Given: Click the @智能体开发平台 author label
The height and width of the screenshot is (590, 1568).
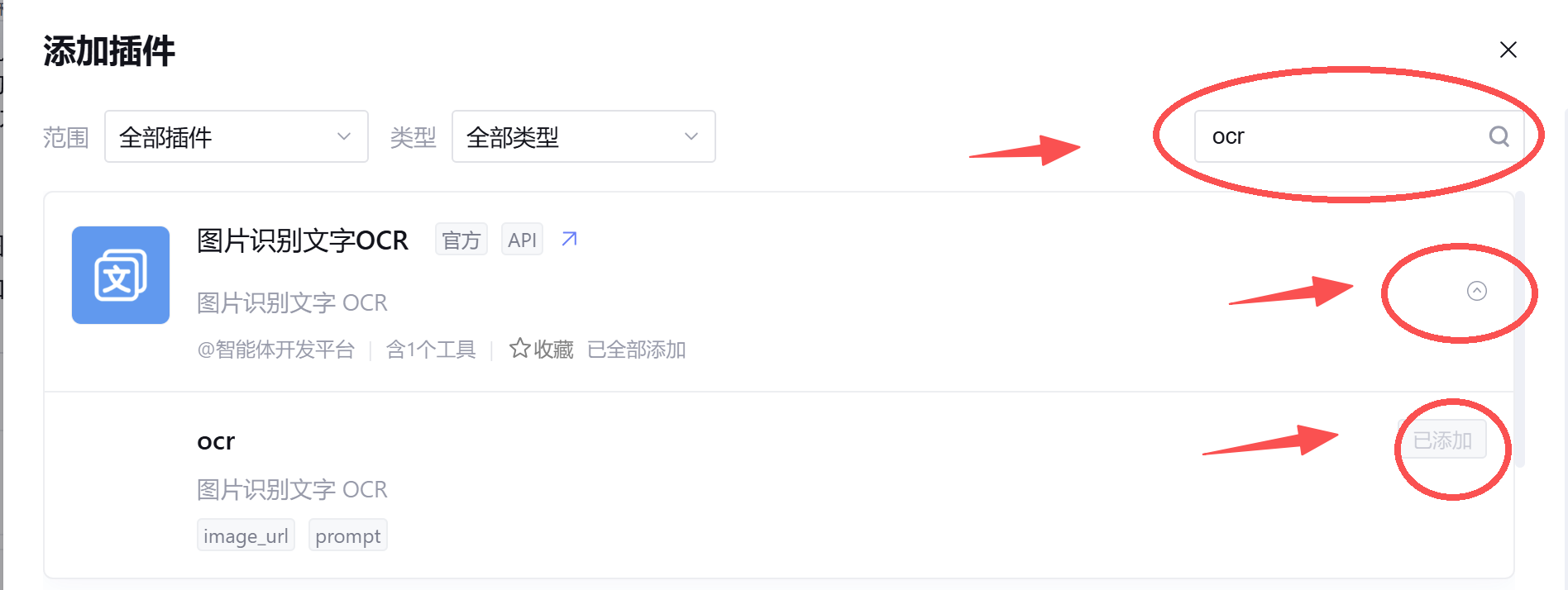Looking at the screenshot, I should coord(275,350).
